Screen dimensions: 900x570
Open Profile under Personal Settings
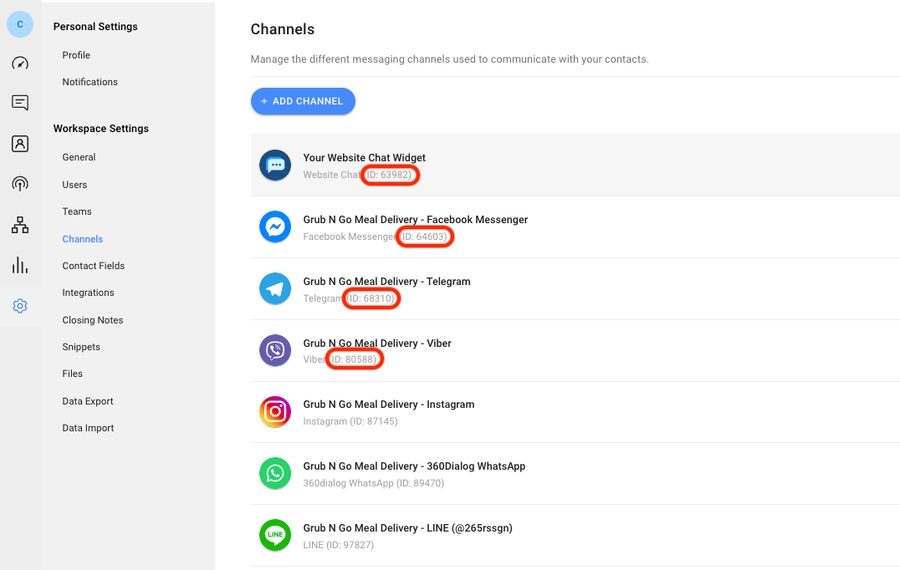coord(76,55)
